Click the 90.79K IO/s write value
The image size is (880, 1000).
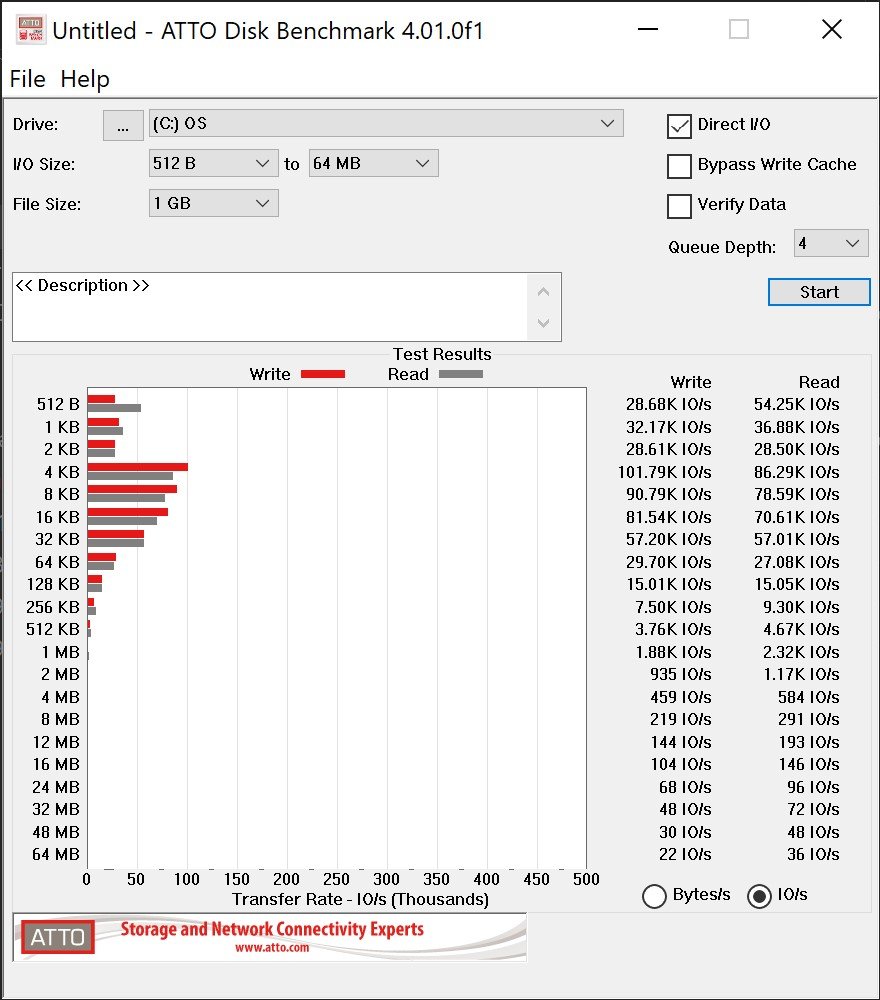click(x=668, y=494)
